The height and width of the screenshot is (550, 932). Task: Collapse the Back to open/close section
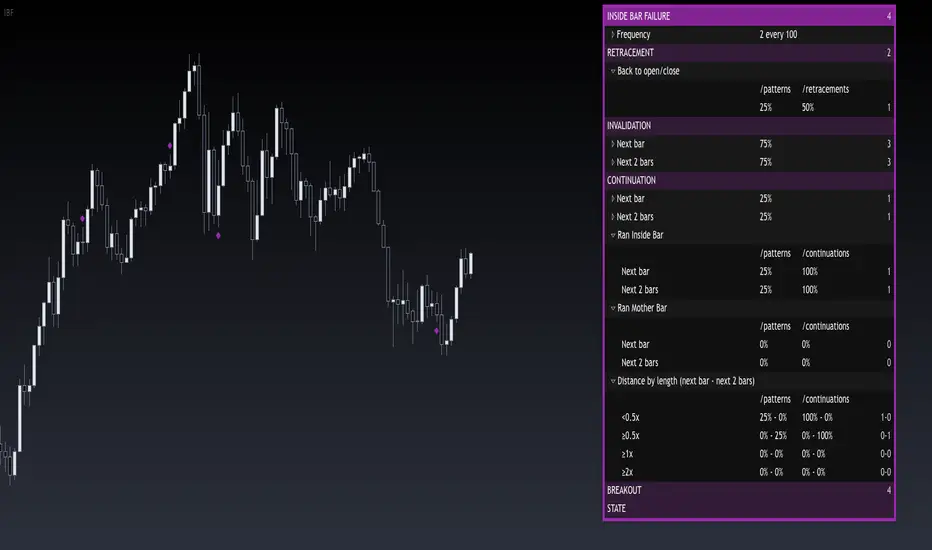coord(613,71)
